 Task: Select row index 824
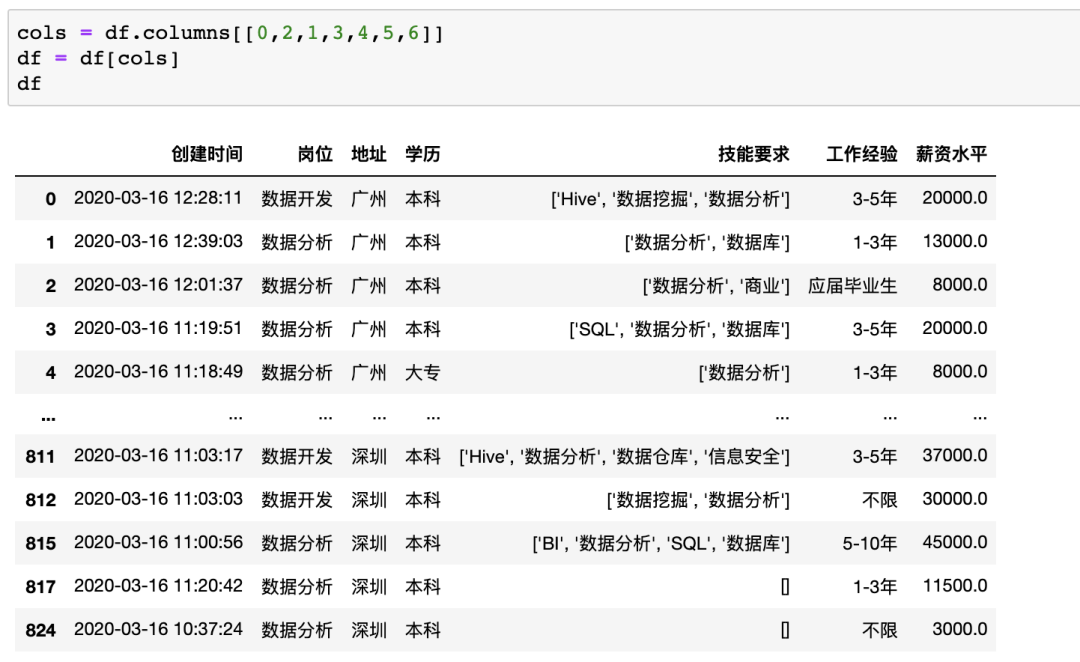click(41, 630)
